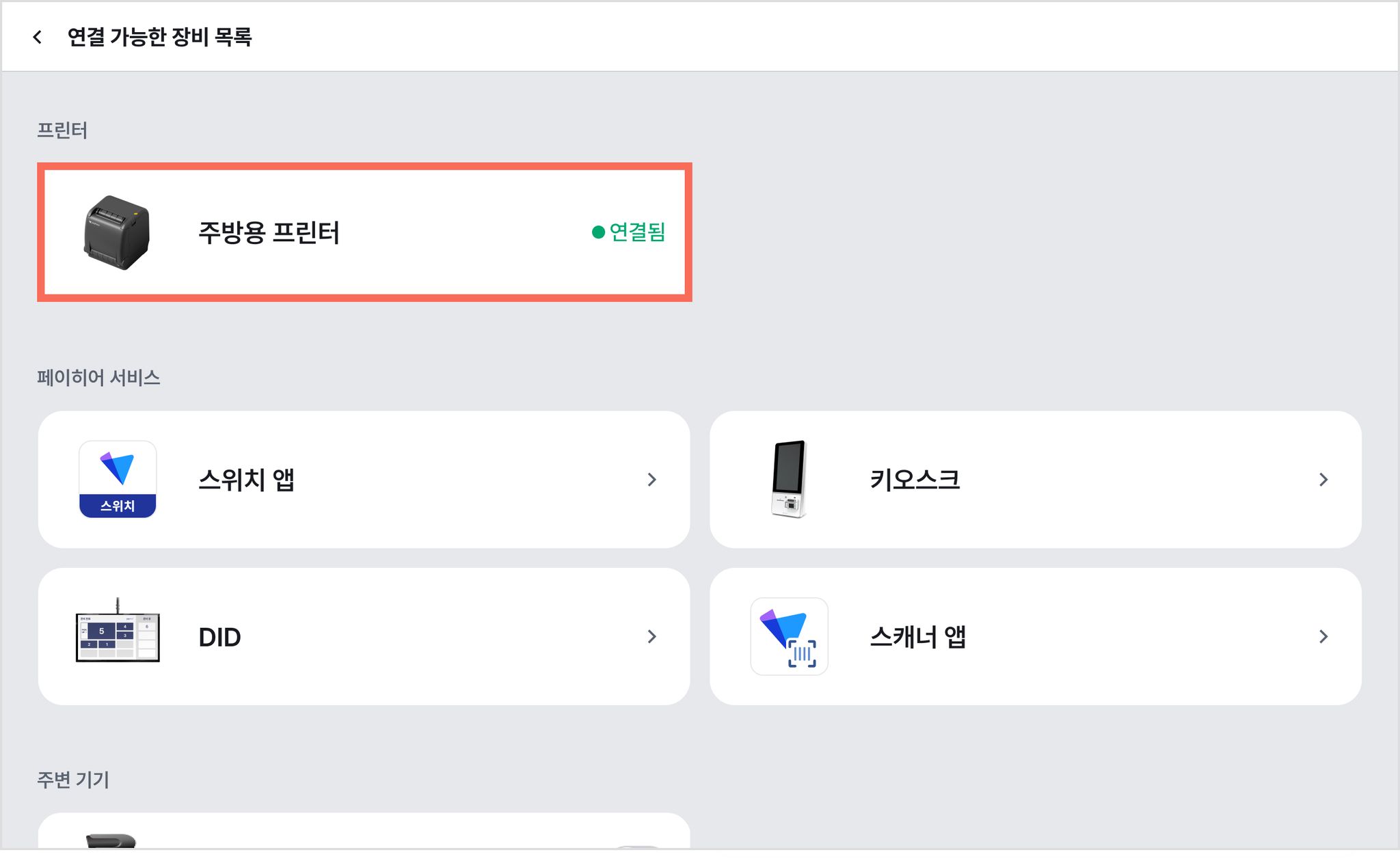Open the 키오스크 text label

click(915, 480)
